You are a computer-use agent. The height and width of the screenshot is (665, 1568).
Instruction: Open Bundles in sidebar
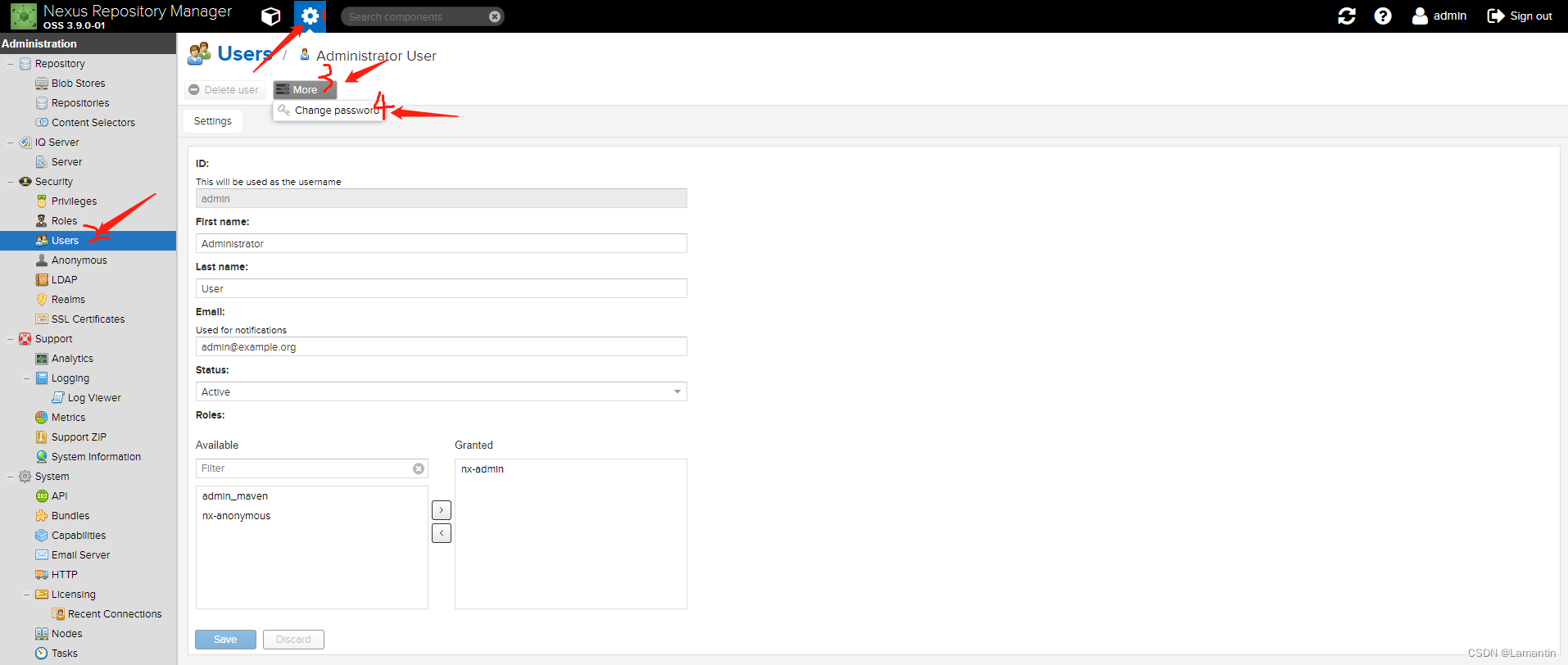point(70,516)
